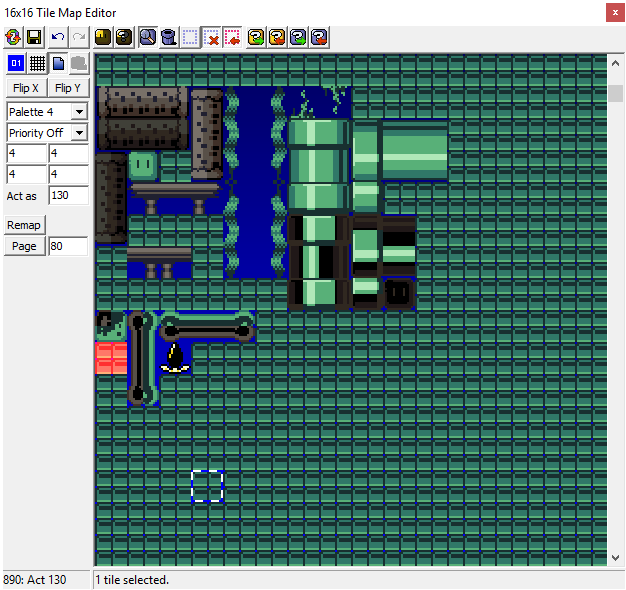
Task: Click the blue bucket icon
Action: tap(169, 38)
